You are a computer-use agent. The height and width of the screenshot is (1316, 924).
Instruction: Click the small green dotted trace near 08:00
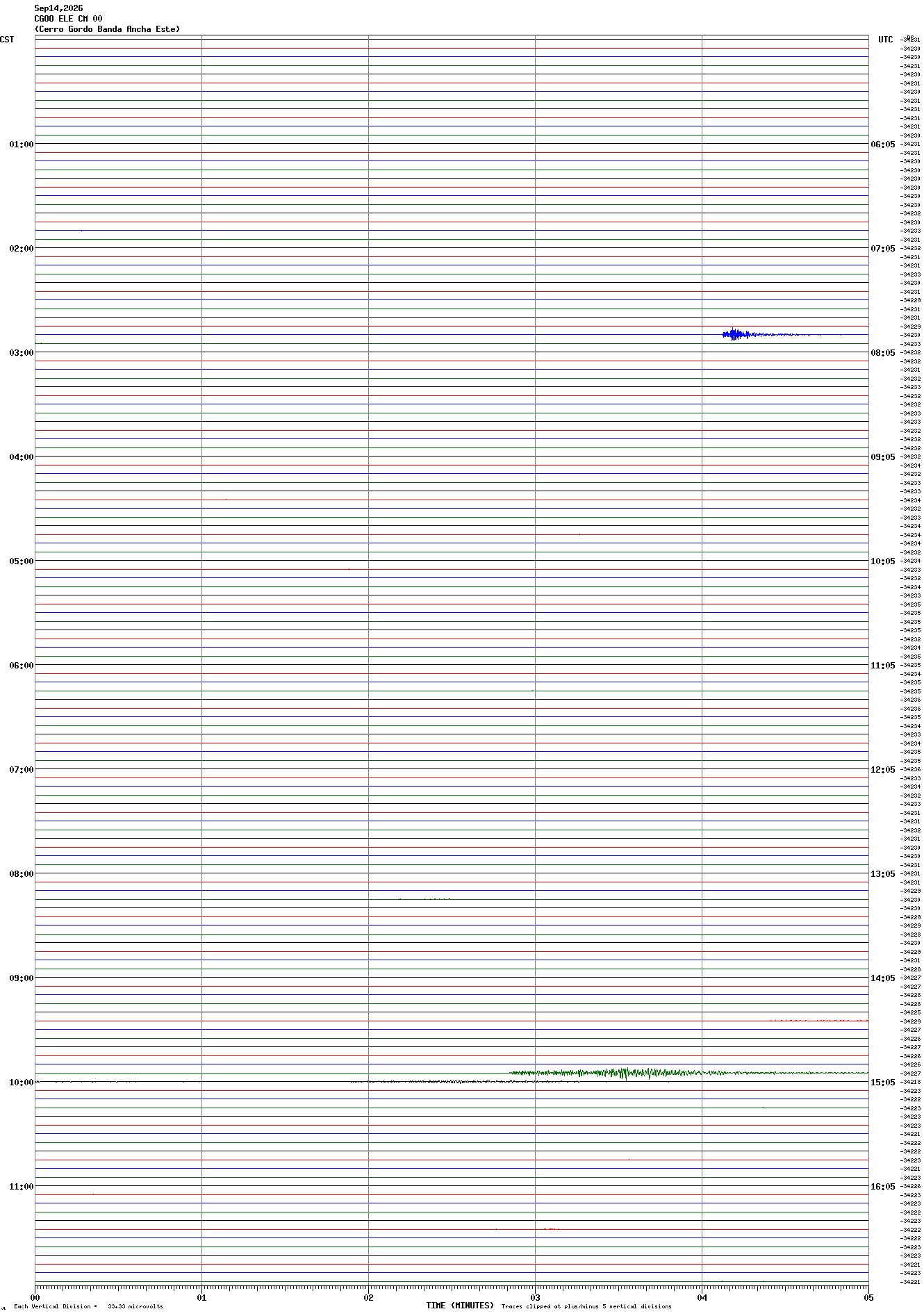pyautogui.click(x=424, y=899)
